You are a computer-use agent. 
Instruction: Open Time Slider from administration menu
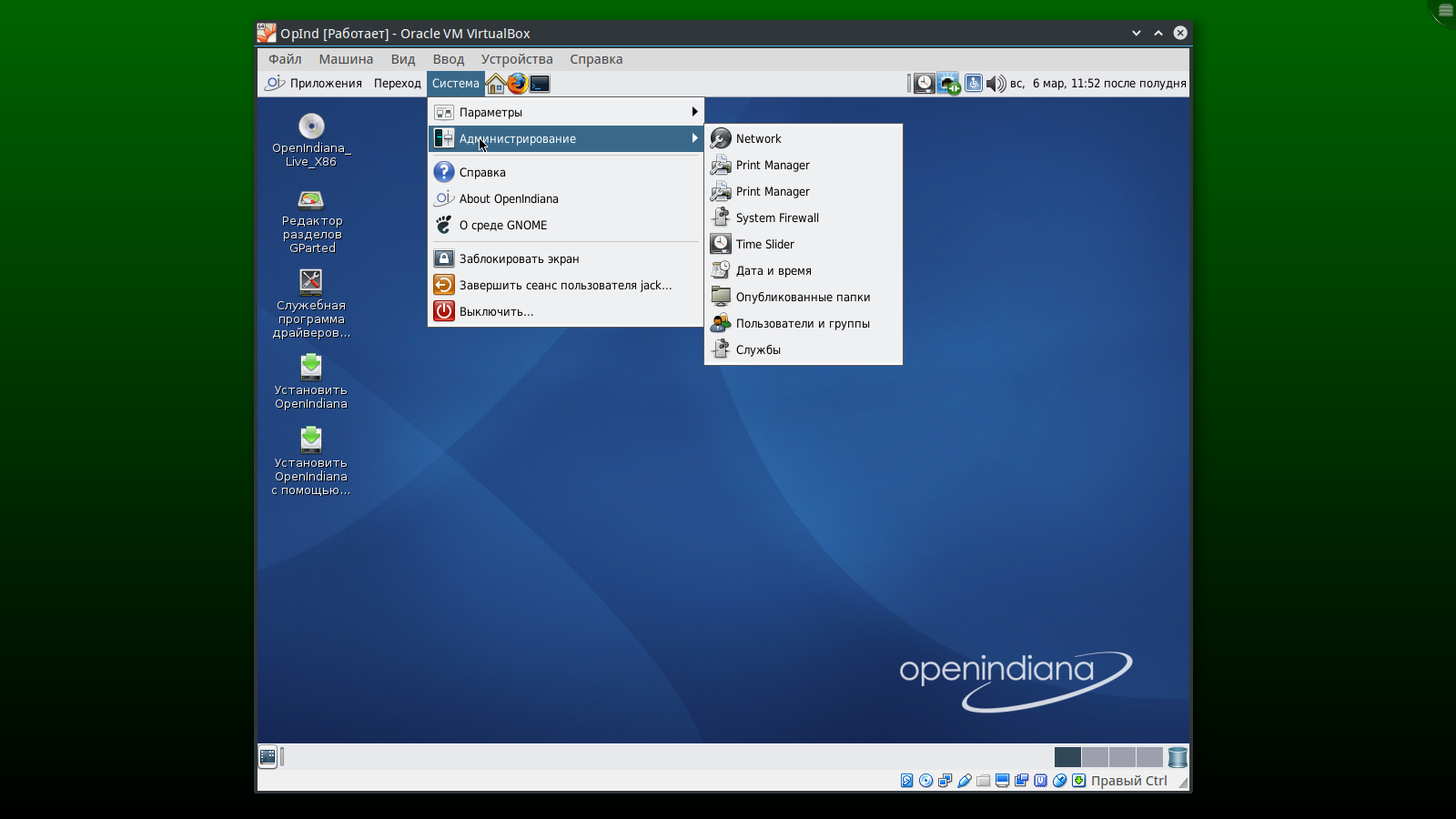(764, 244)
